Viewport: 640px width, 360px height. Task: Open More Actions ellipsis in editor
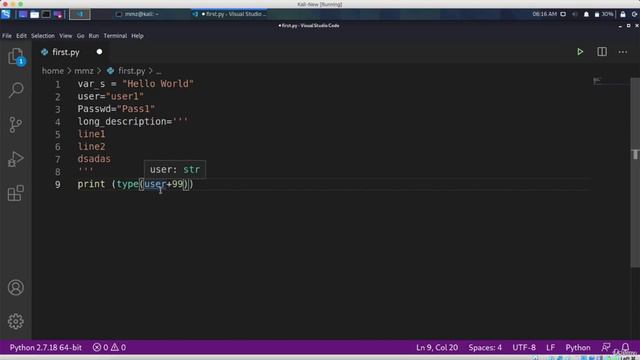pos(622,52)
